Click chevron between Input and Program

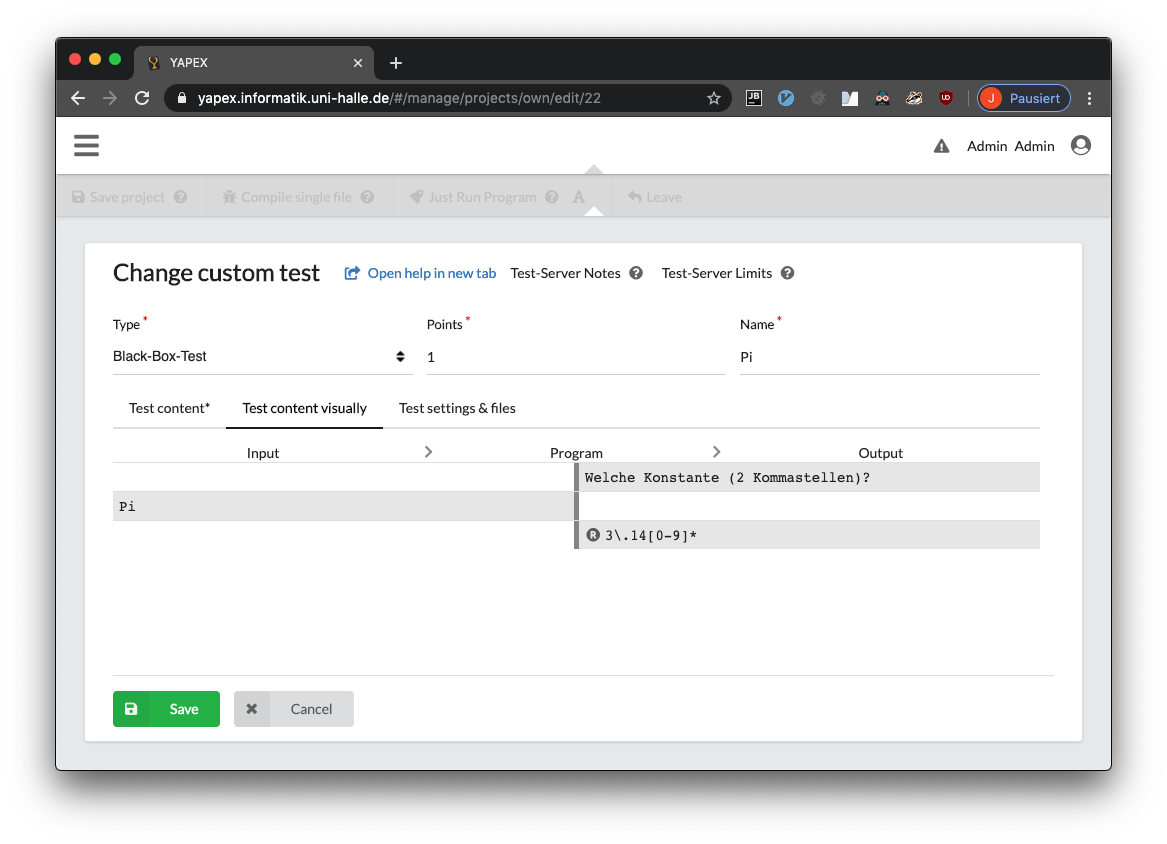click(428, 452)
